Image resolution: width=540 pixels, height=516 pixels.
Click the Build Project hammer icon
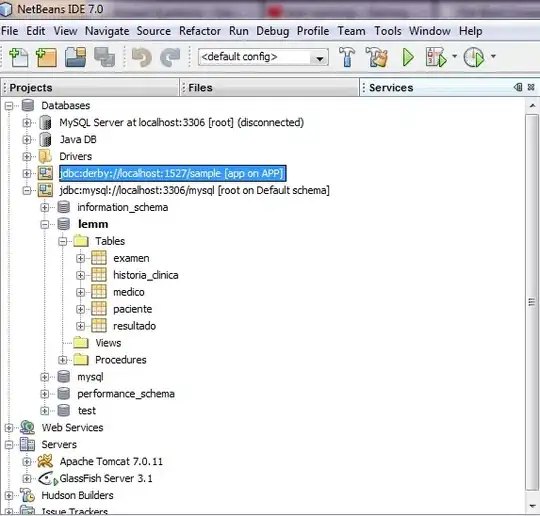click(x=347, y=57)
